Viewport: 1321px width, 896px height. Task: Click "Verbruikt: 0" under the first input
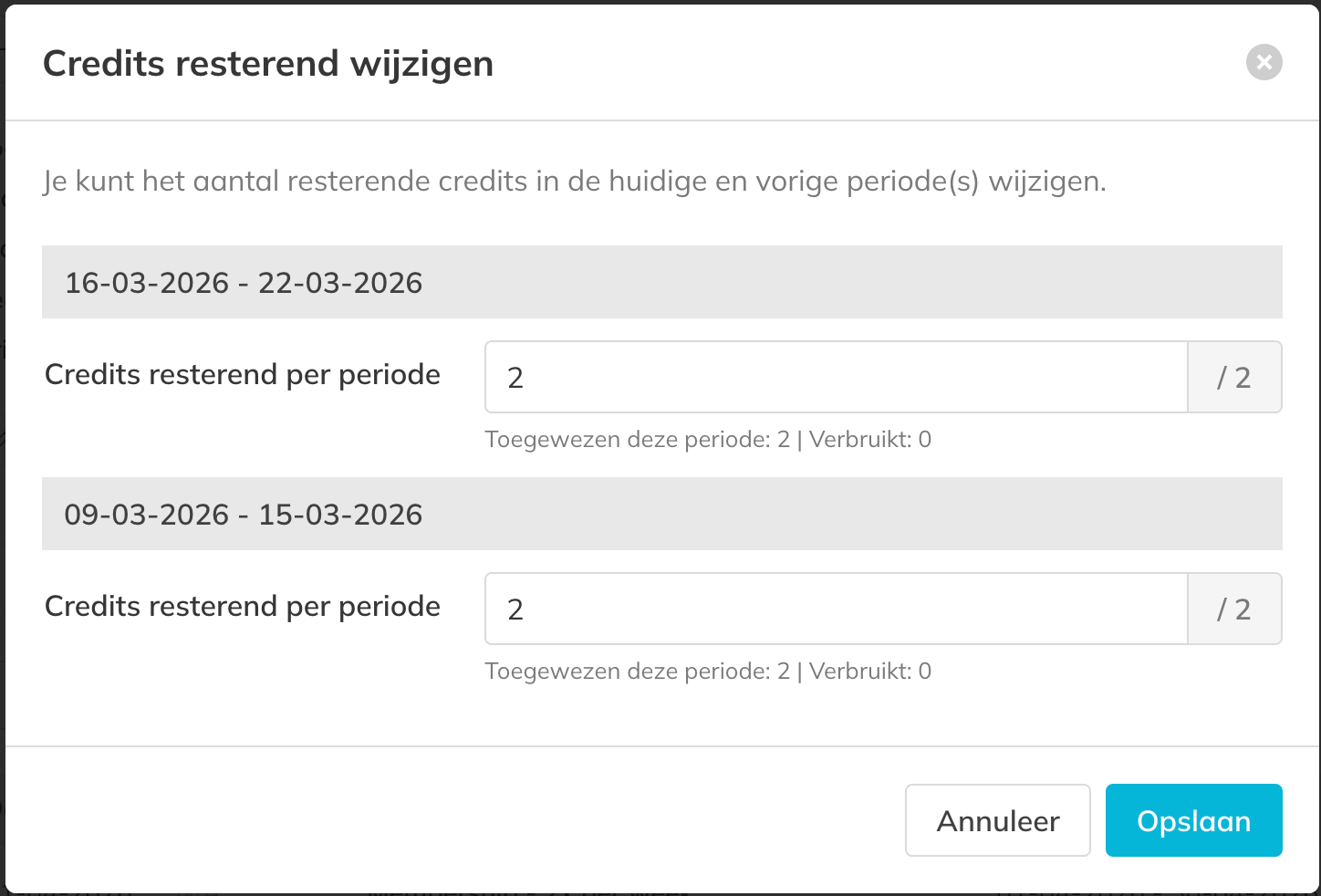870,440
